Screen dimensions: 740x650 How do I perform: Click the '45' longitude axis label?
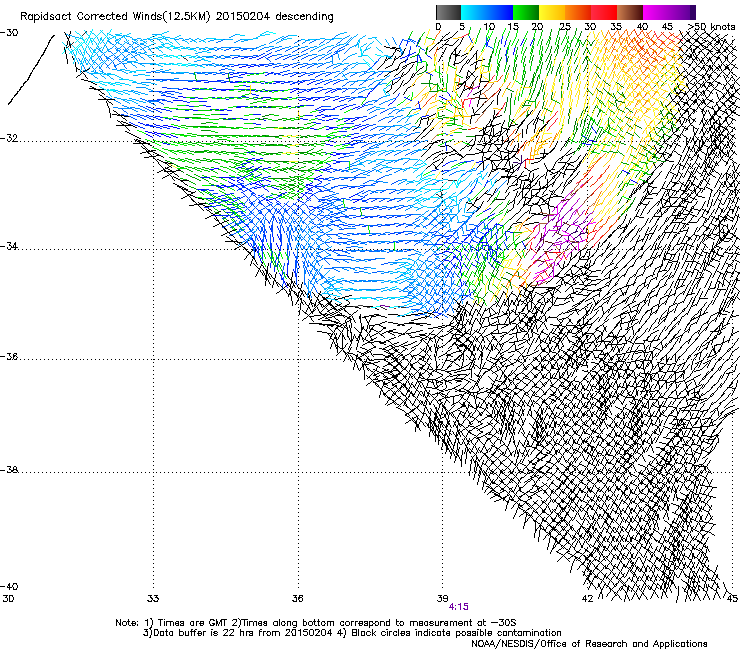pyautogui.click(x=732, y=599)
